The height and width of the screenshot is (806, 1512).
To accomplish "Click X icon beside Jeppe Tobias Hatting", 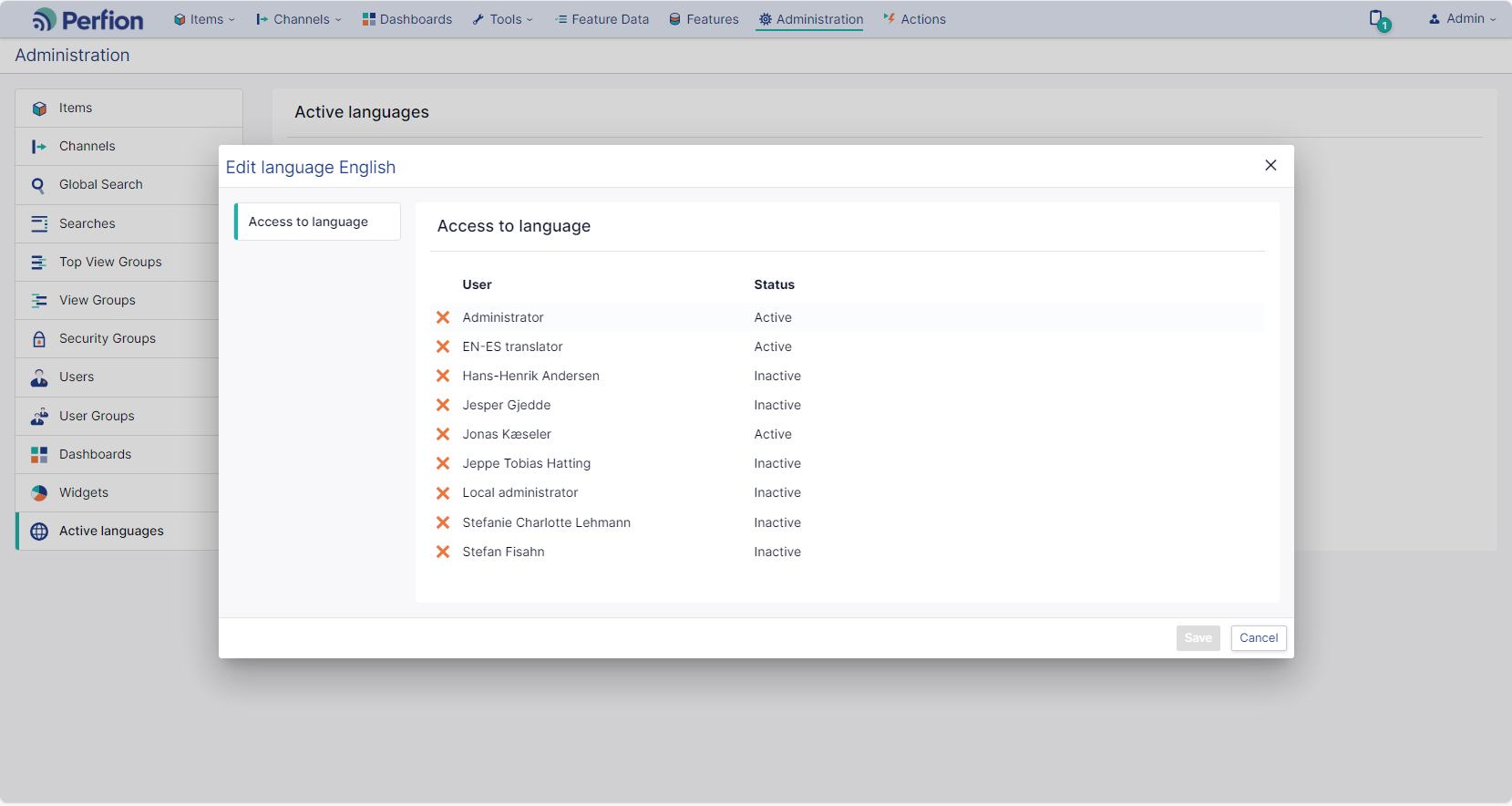I will coord(443,463).
